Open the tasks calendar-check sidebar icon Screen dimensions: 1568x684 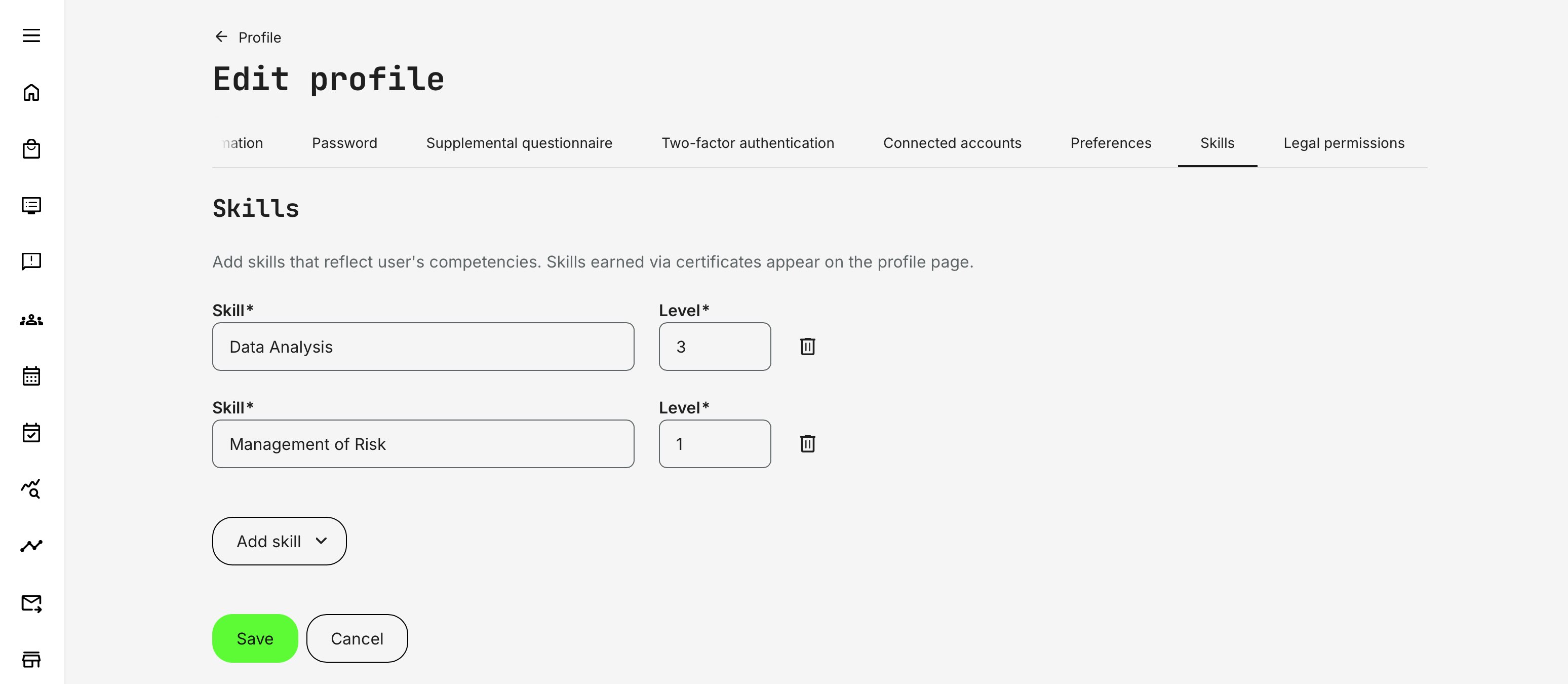(30, 433)
